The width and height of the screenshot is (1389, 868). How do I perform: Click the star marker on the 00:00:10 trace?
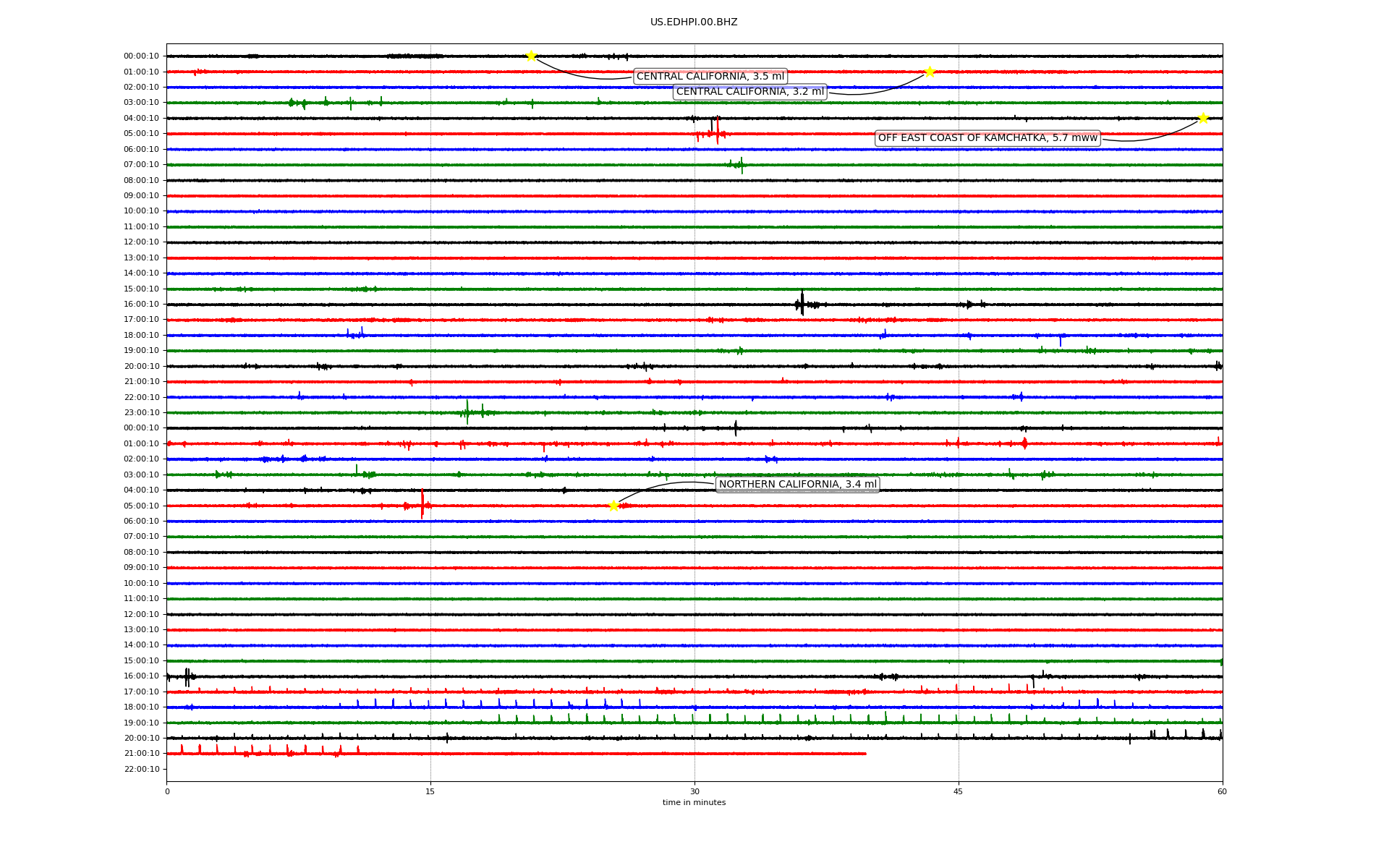[x=531, y=56]
